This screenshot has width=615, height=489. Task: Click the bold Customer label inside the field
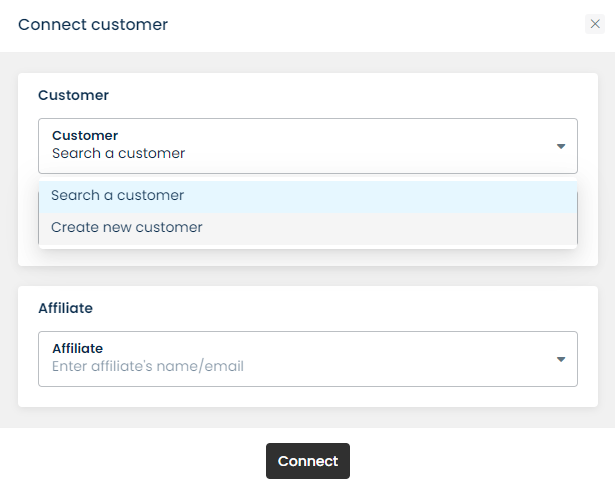click(x=85, y=135)
